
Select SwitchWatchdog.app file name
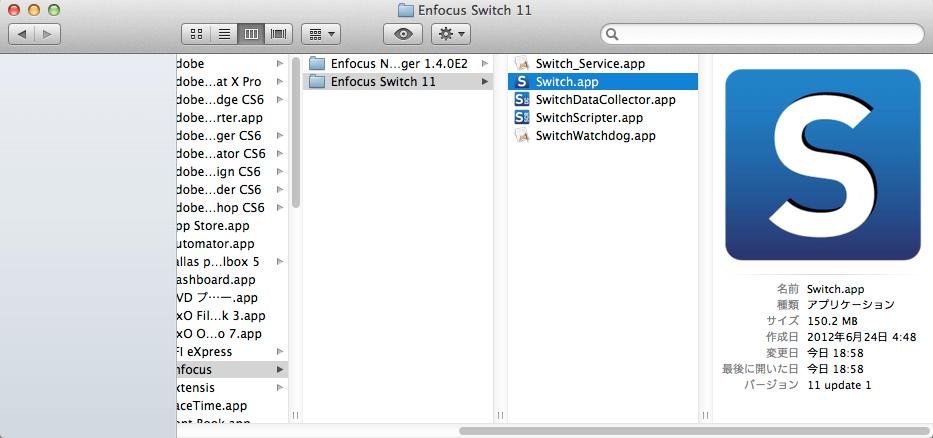click(x=596, y=136)
